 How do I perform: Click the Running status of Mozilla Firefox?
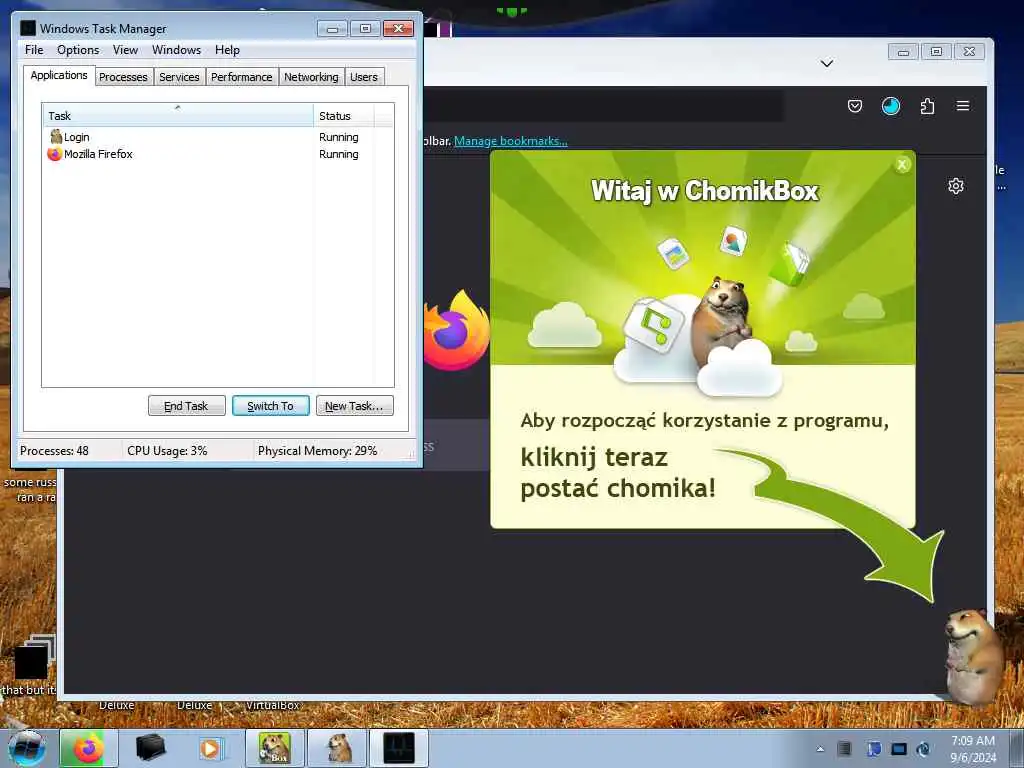pyautogui.click(x=338, y=154)
